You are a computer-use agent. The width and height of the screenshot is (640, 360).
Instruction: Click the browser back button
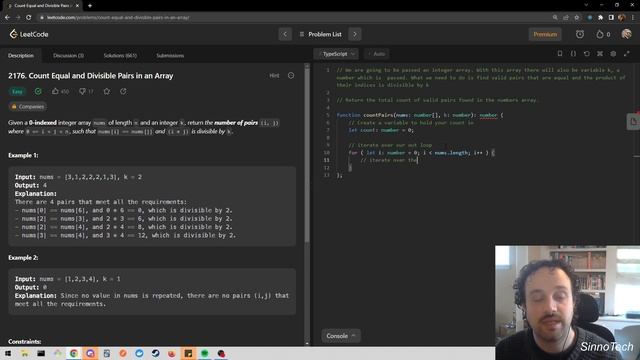(7, 18)
